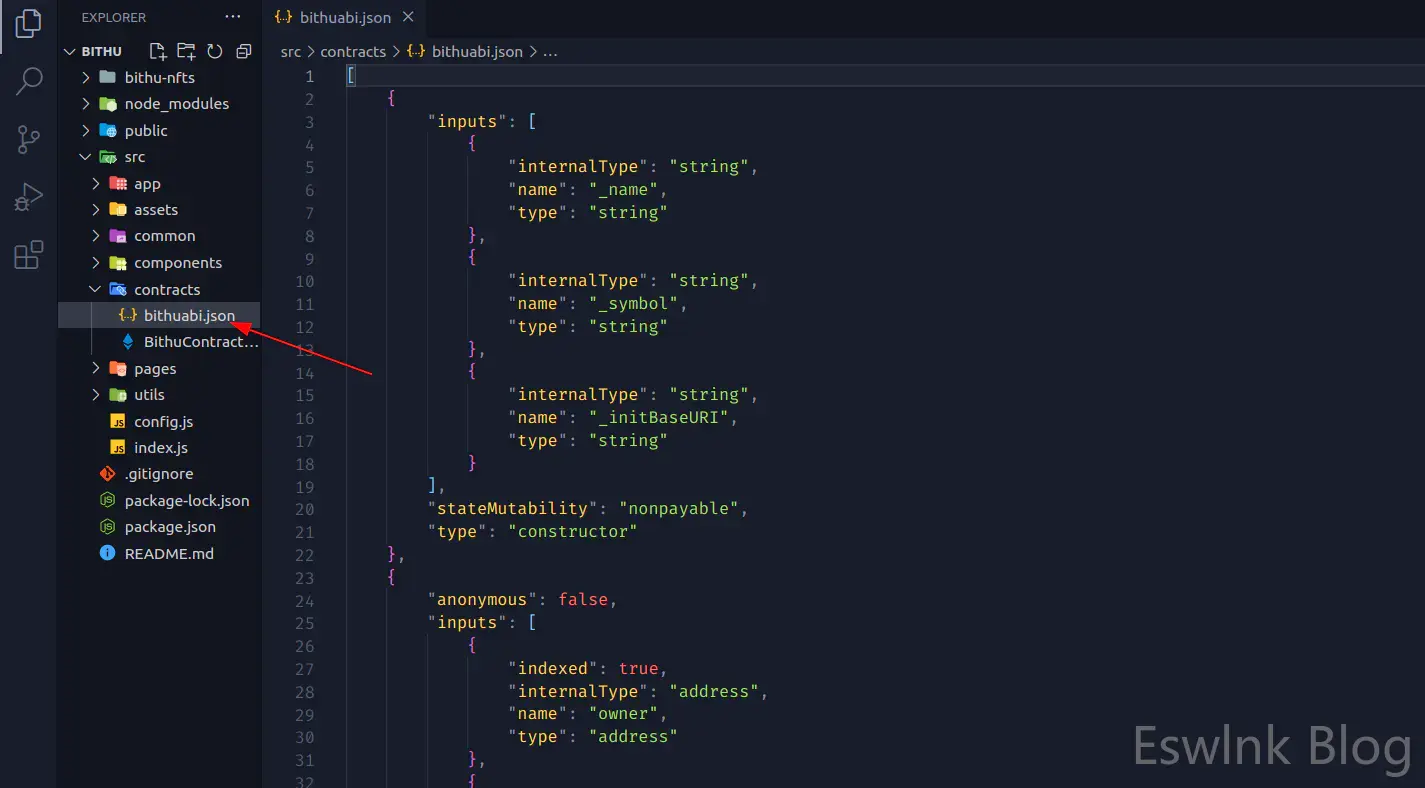Refresh the Explorer file tree
Image resolution: width=1425 pixels, height=788 pixels.
tap(214, 51)
